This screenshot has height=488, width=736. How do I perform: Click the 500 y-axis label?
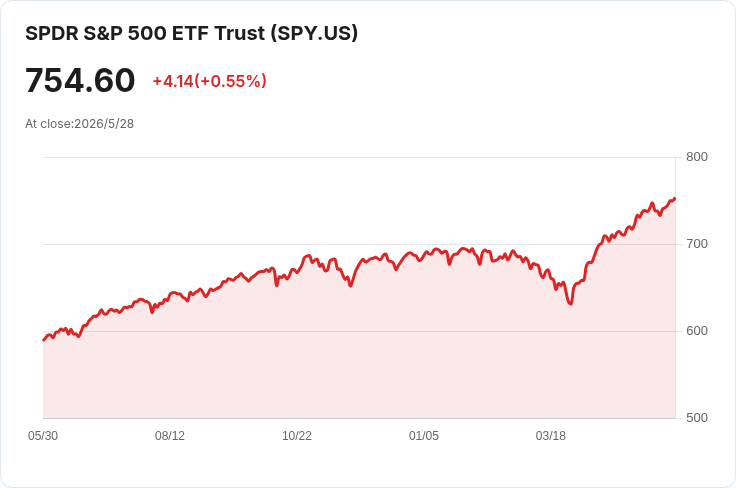[x=697, y=418]
